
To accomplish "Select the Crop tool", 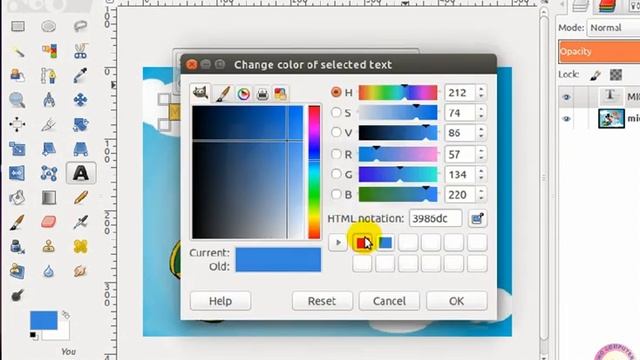I will click(x=49, y=124).
